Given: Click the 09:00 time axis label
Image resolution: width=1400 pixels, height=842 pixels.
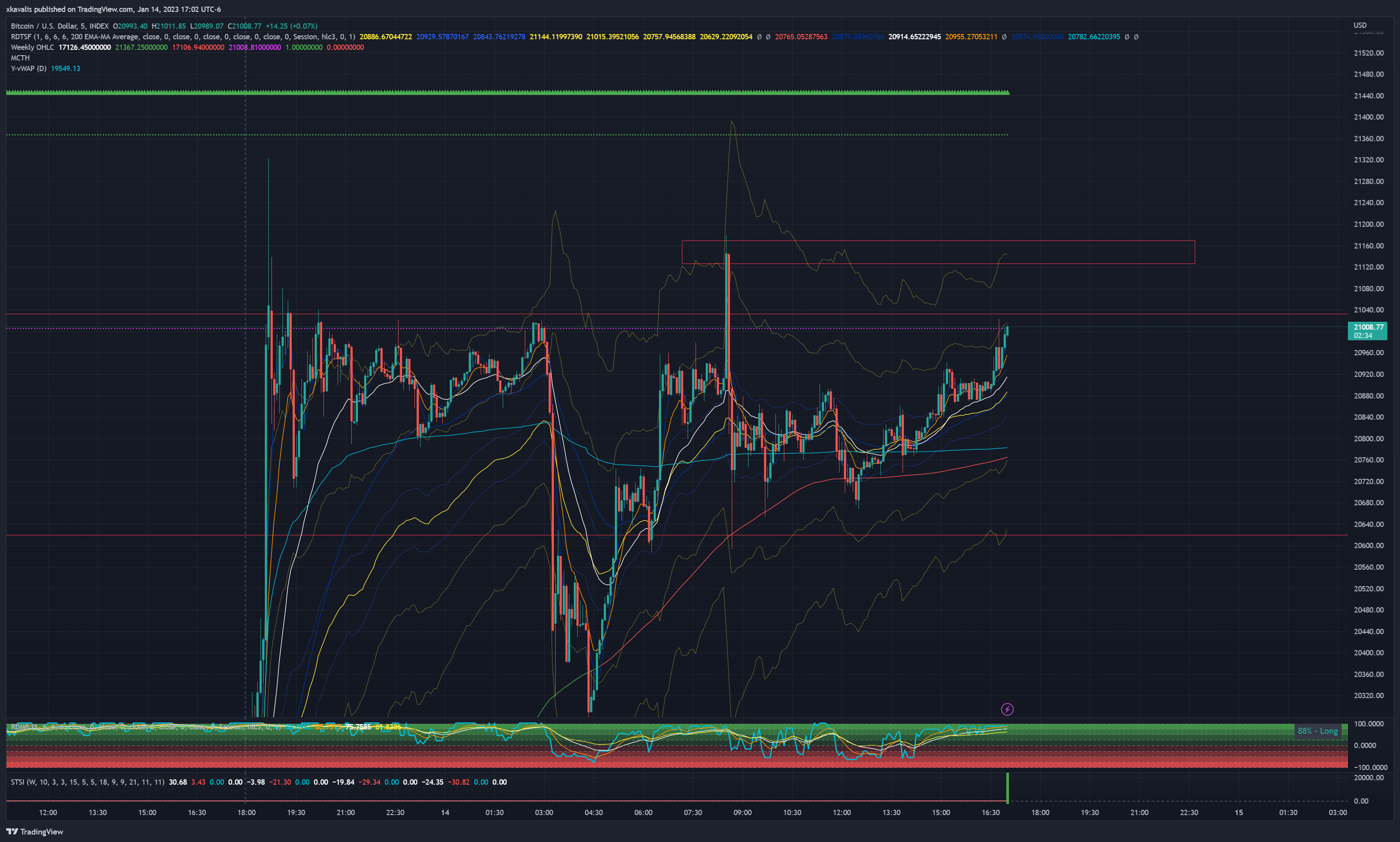Looking at the screenshot, I should [x=742, y=812].
